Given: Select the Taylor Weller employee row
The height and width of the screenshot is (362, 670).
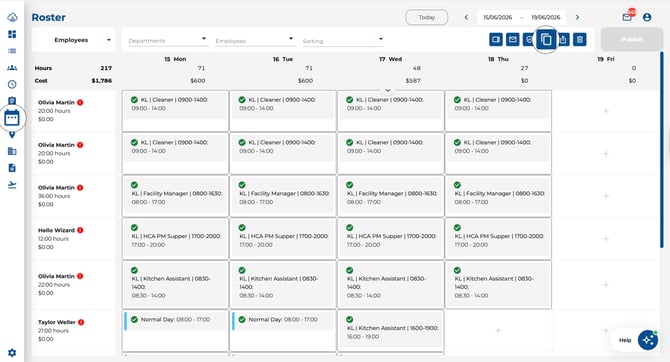Looking at the screenshot, I should 73,330.
